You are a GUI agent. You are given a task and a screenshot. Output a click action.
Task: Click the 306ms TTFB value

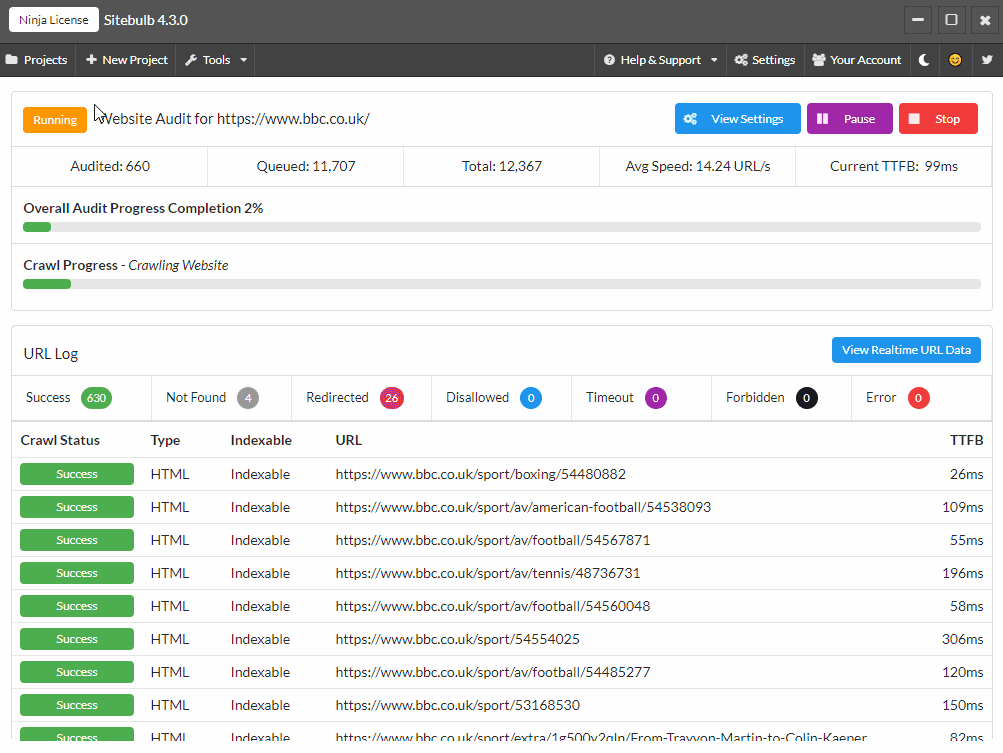pos(962,639)
